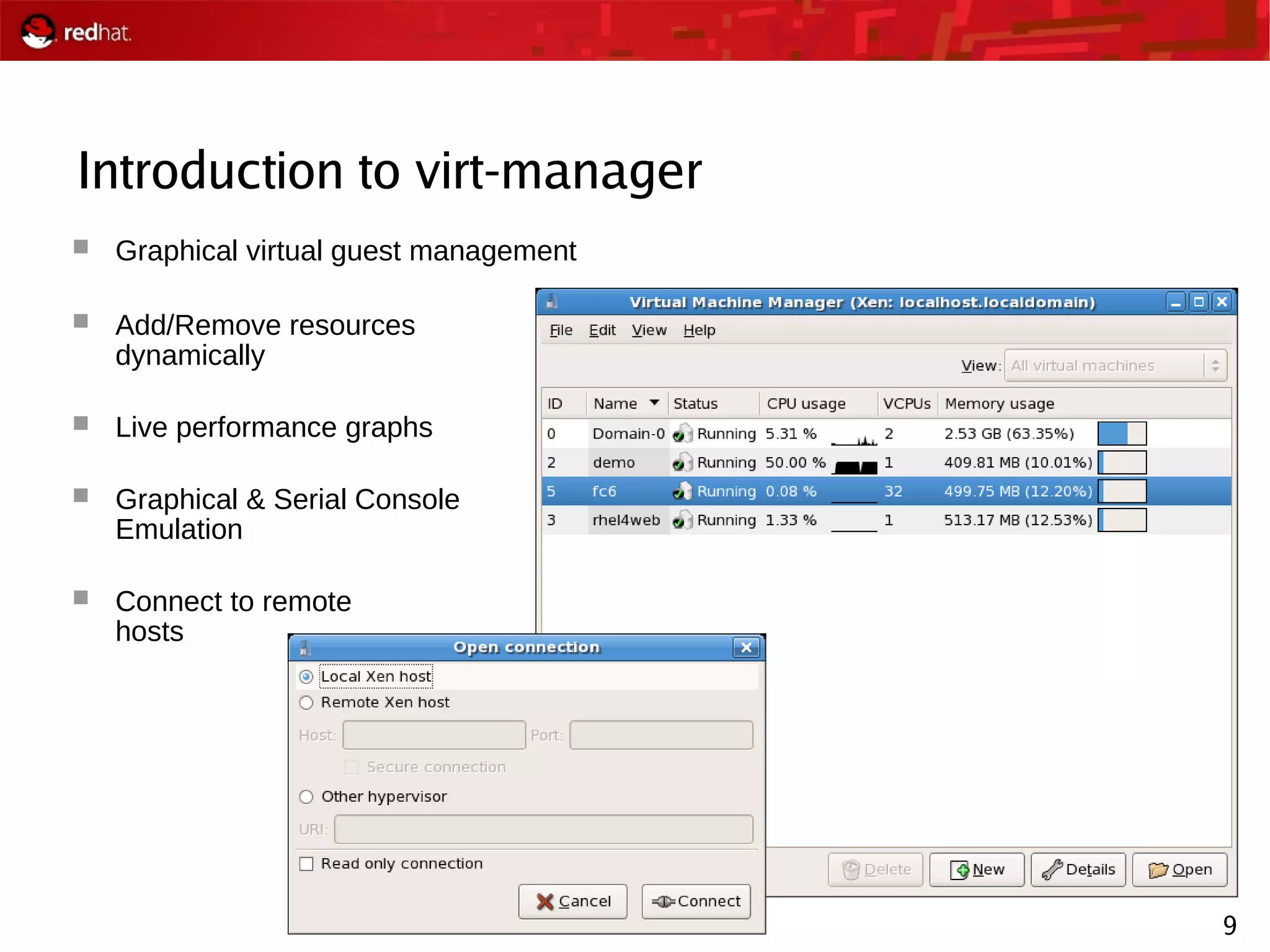Toggle the Secure connection checkbox
Viewport: 1270px width, 952px height.
click(352, 767)
